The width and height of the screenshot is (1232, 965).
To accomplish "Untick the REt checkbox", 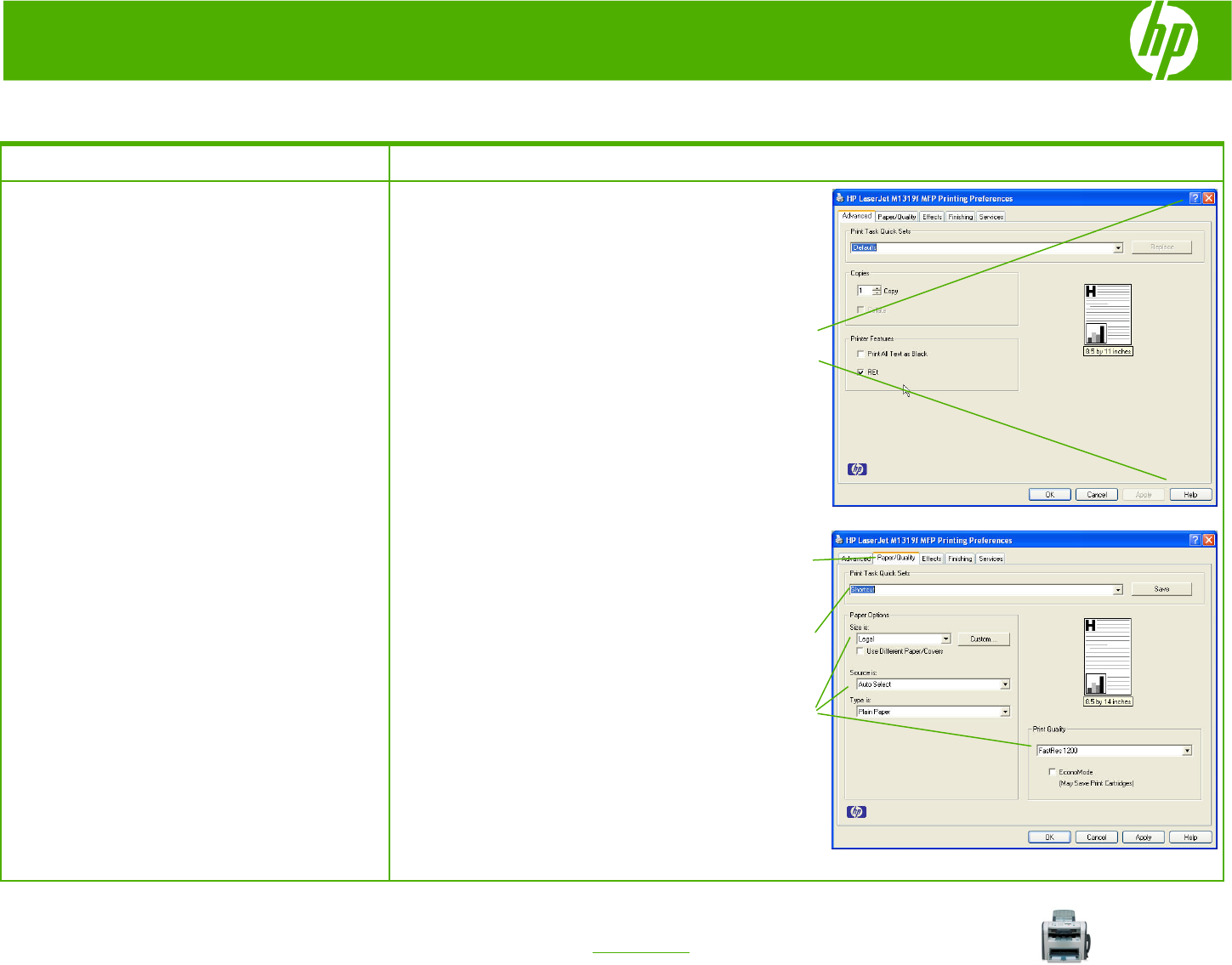I will pos(861,372).
